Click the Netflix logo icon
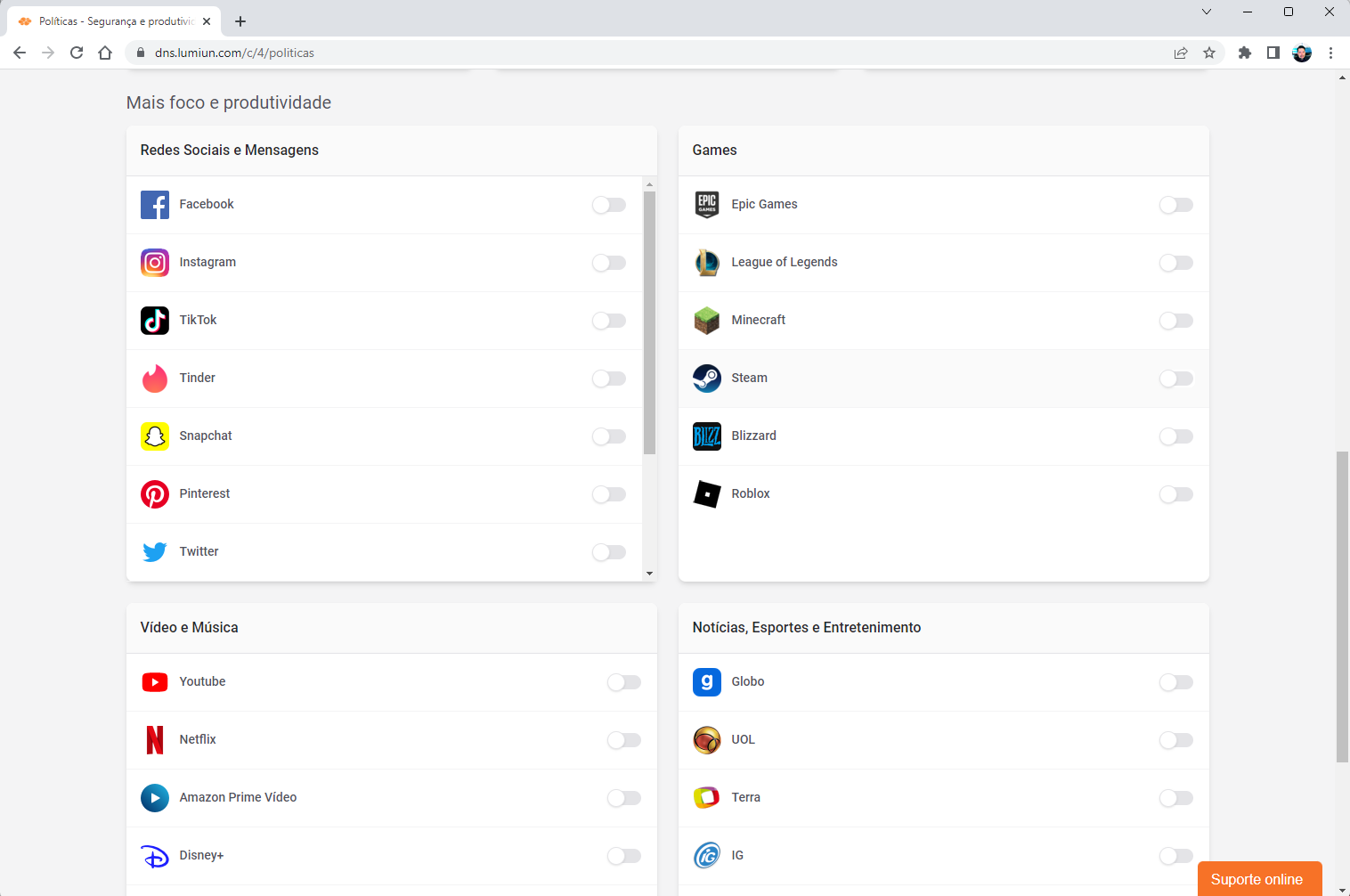The height and width of the screenshot is (896, 1350). (155, 740)
